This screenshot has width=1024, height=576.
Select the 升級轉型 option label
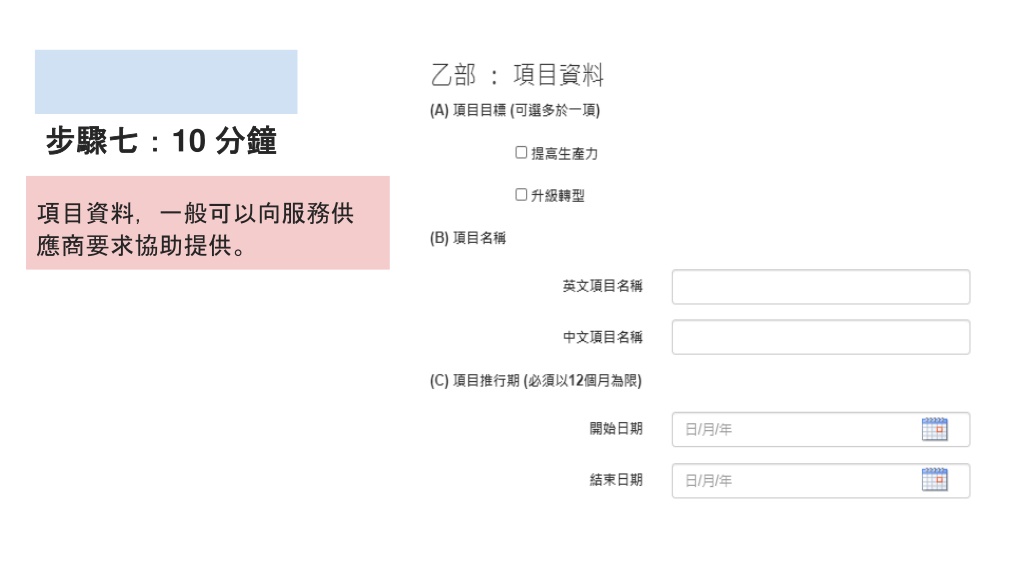coord(558,195)
